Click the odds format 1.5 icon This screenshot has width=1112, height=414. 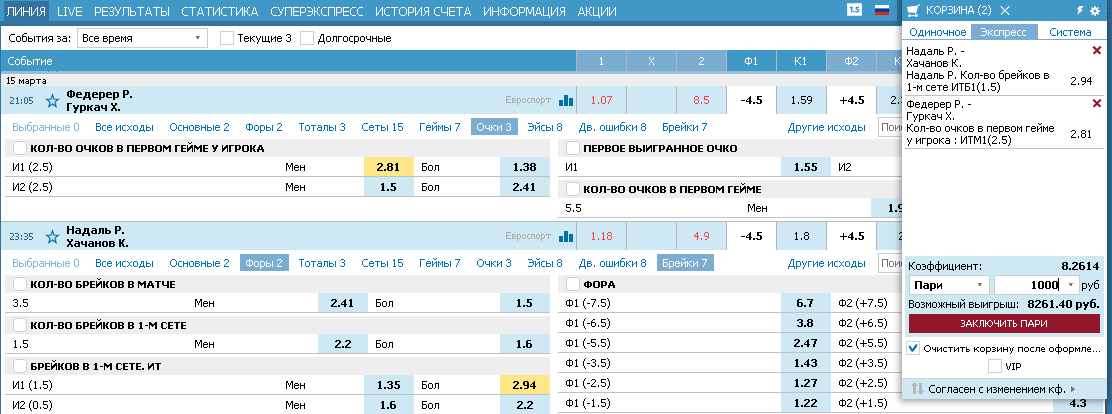[855, 10]
